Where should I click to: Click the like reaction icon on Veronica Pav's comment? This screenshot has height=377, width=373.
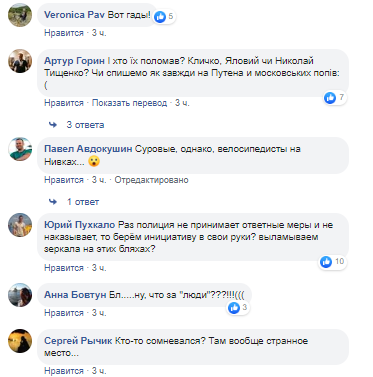click(160, 16)
